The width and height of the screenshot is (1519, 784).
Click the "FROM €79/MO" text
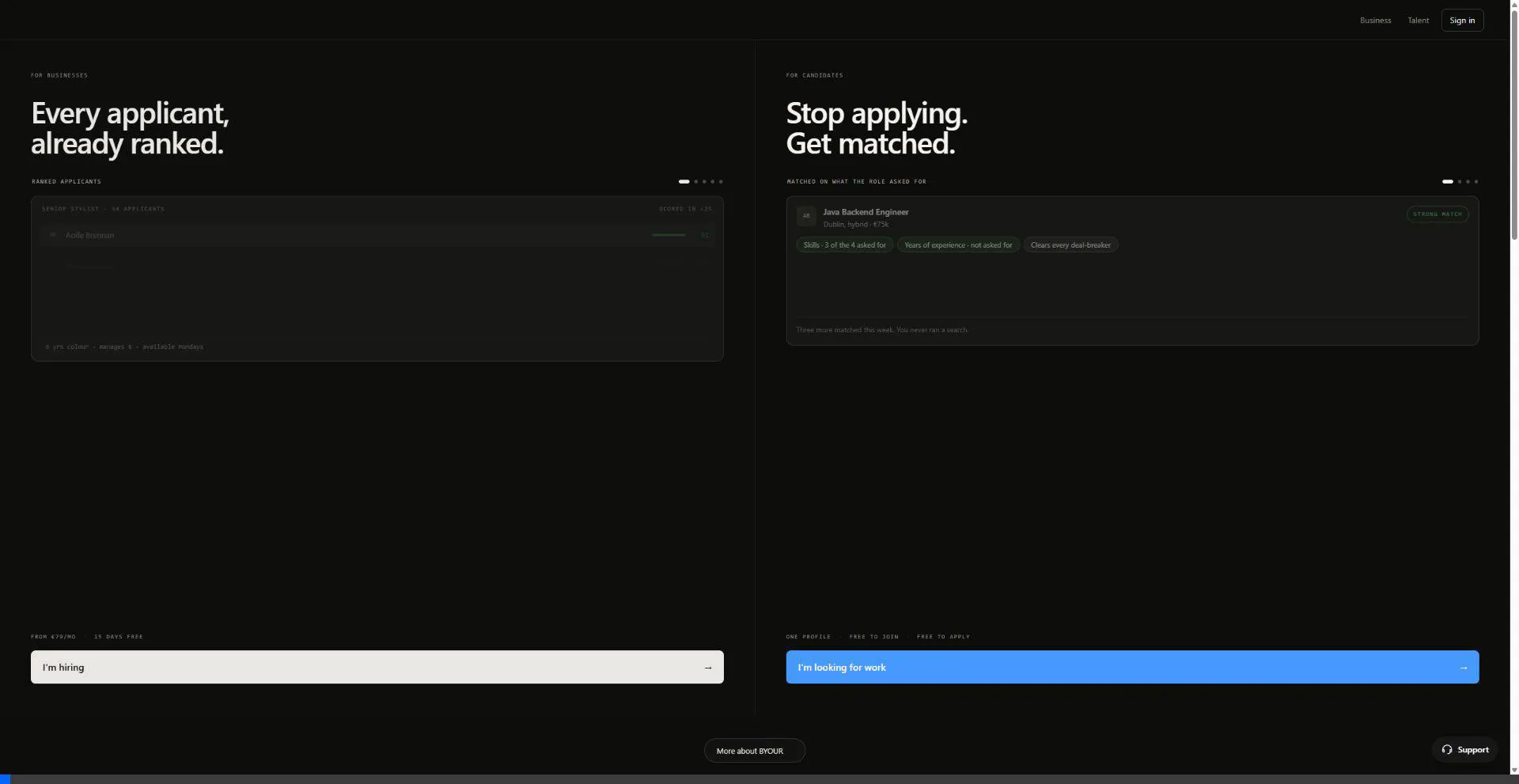(x=53, y=637)
